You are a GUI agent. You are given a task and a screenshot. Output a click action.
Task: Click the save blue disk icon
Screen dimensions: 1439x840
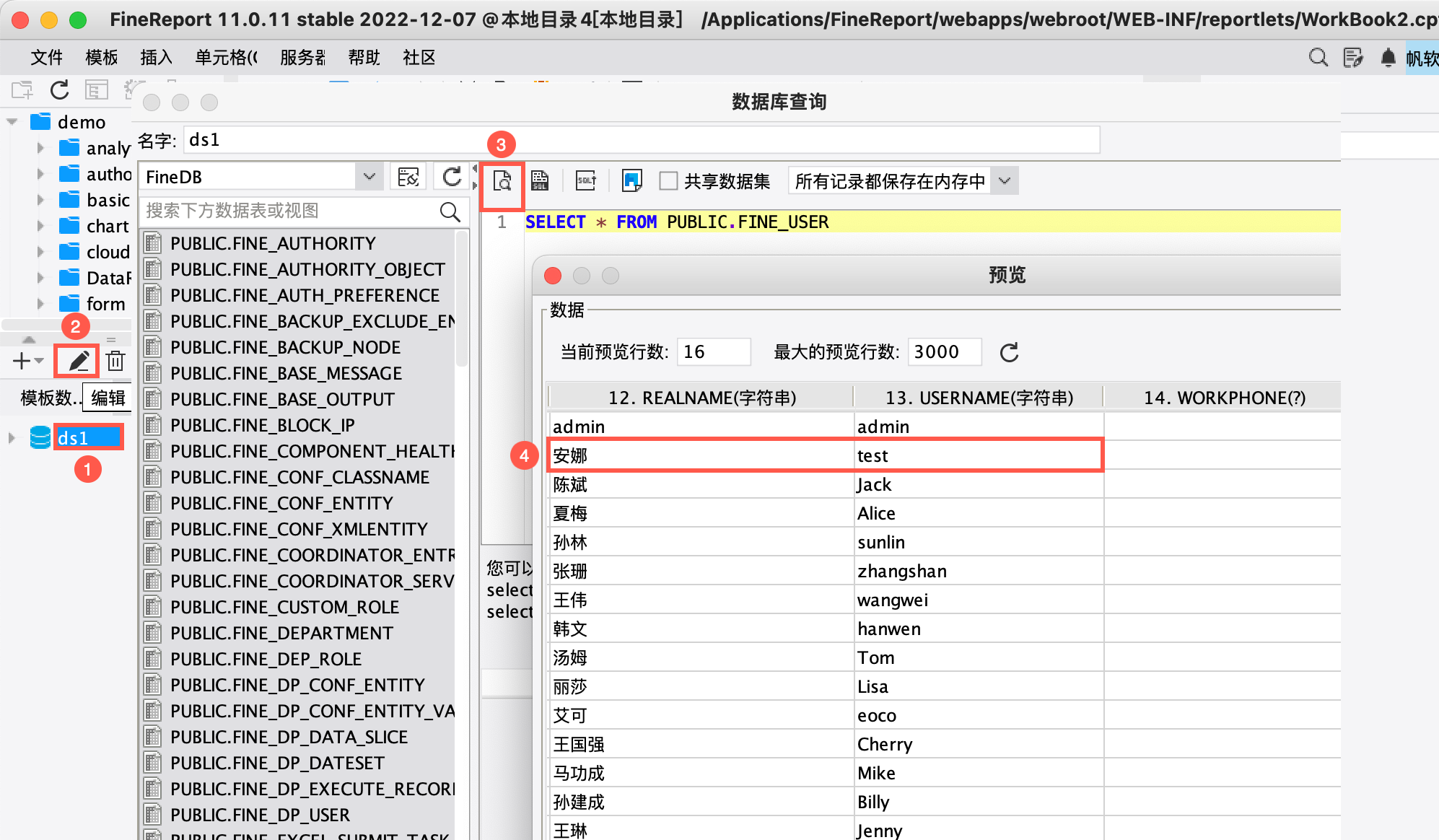coord(631,180)
